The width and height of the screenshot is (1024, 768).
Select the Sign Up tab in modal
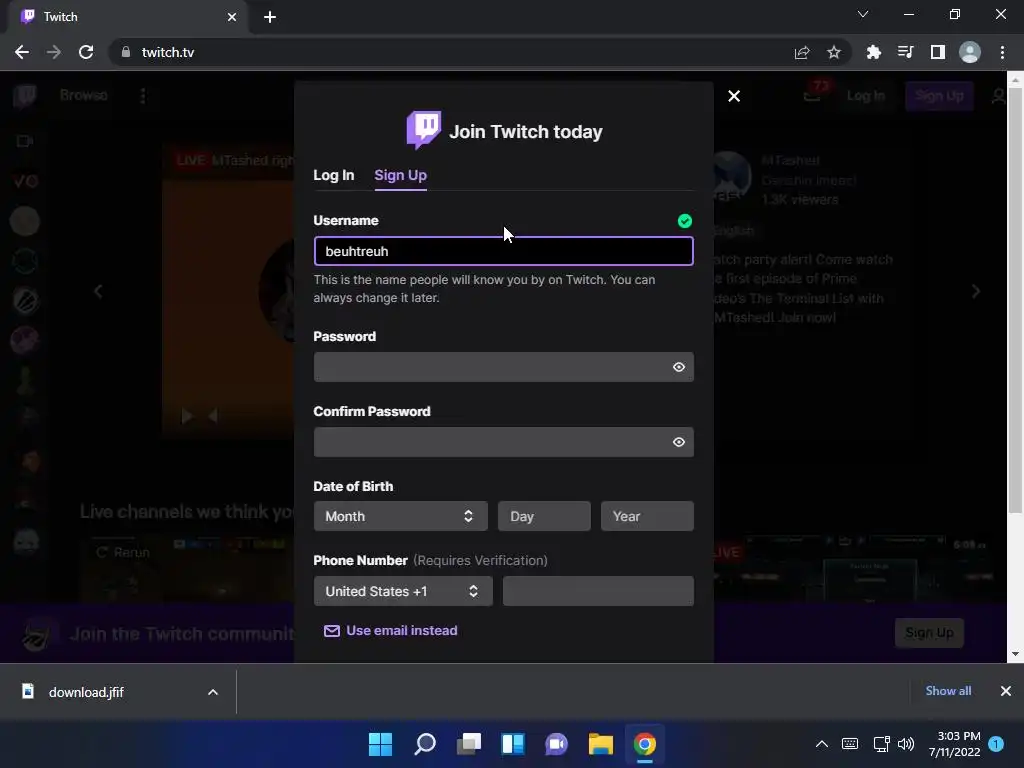[400, 175]
